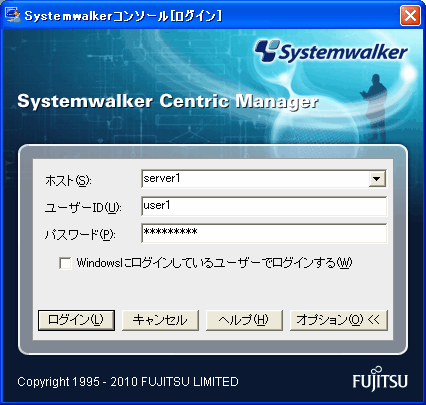Click the キャンセル button
The image size is (426, 405).
(x=160, y=320)
